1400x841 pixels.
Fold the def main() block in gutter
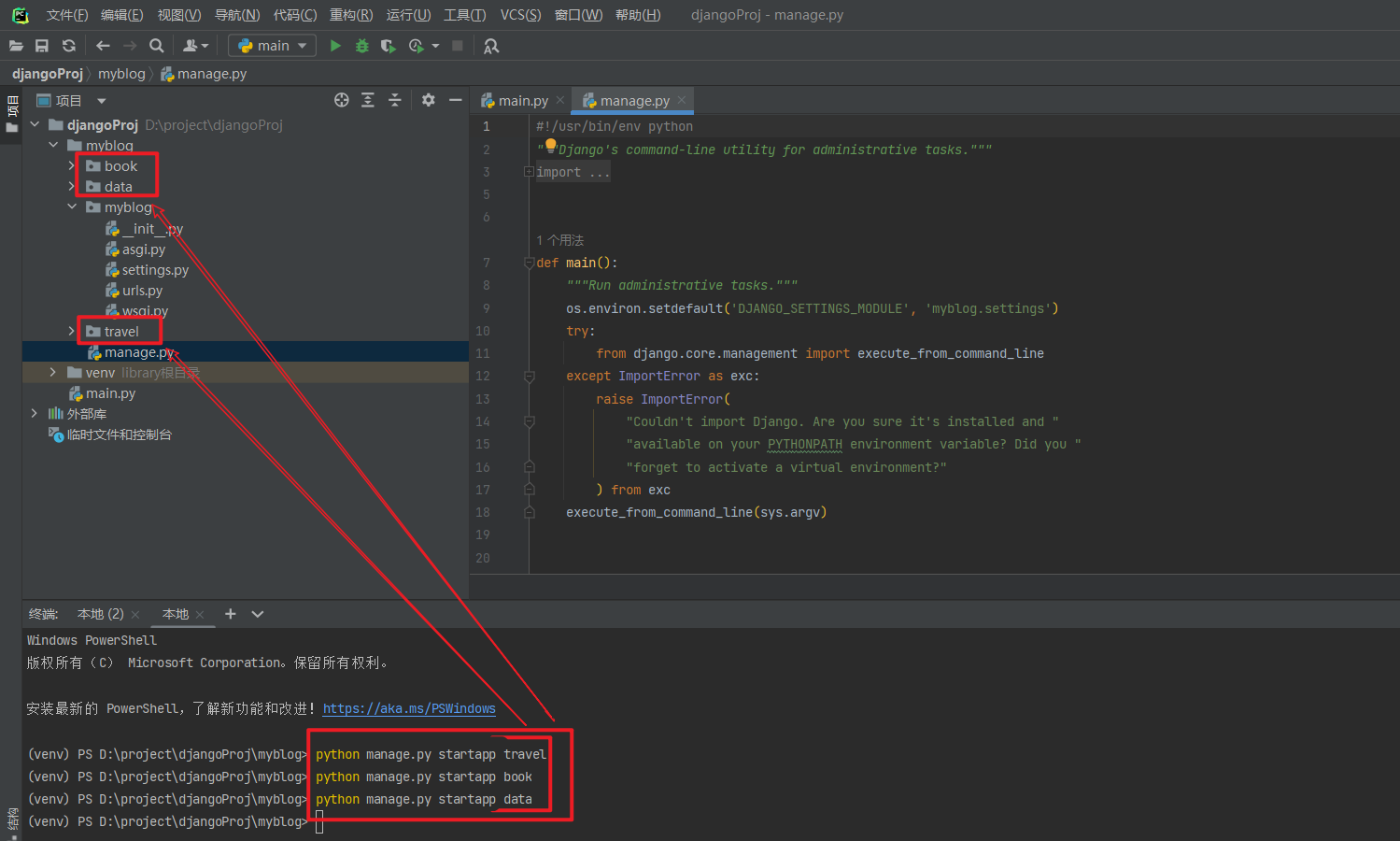pos(529,264)
